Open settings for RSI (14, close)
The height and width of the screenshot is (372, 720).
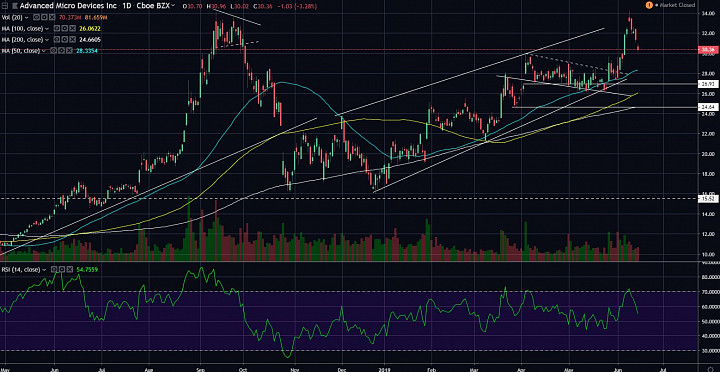62,269
